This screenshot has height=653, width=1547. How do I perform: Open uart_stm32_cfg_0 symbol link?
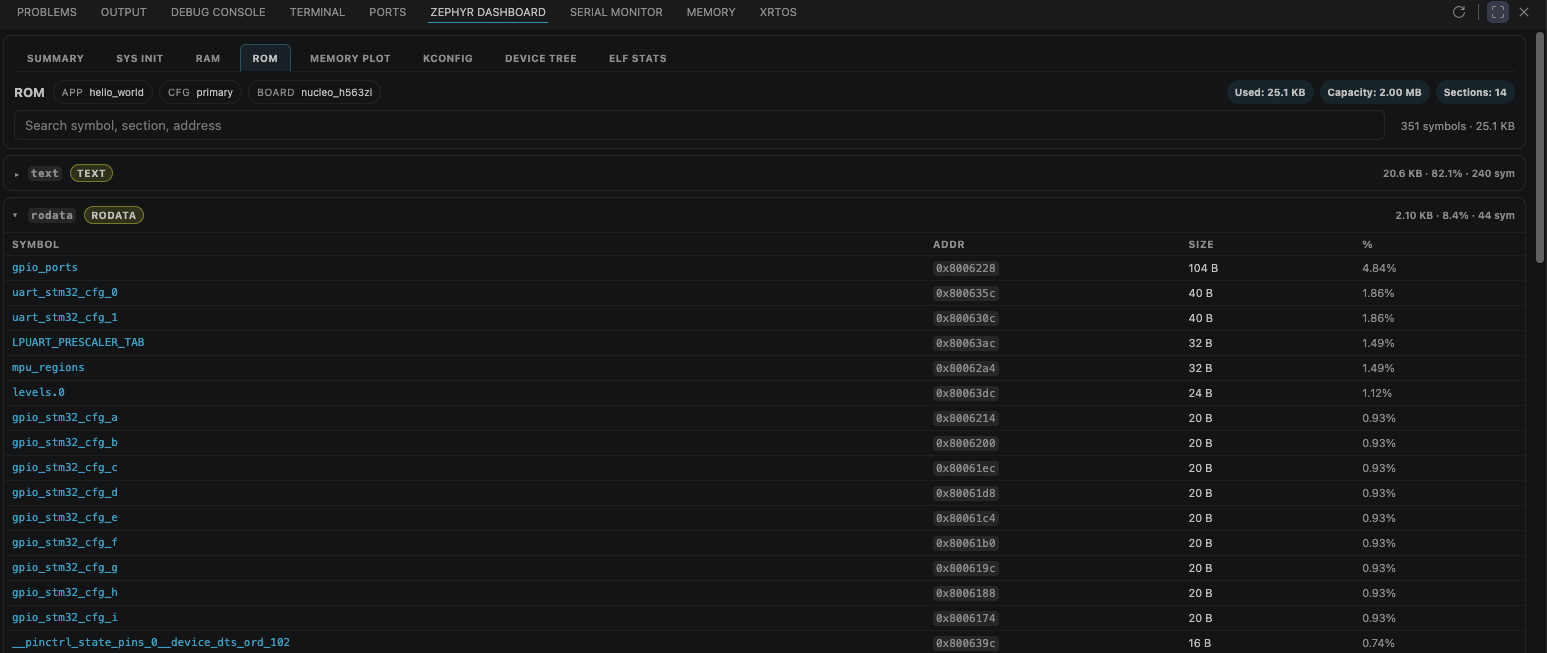(x=65, y=293)
